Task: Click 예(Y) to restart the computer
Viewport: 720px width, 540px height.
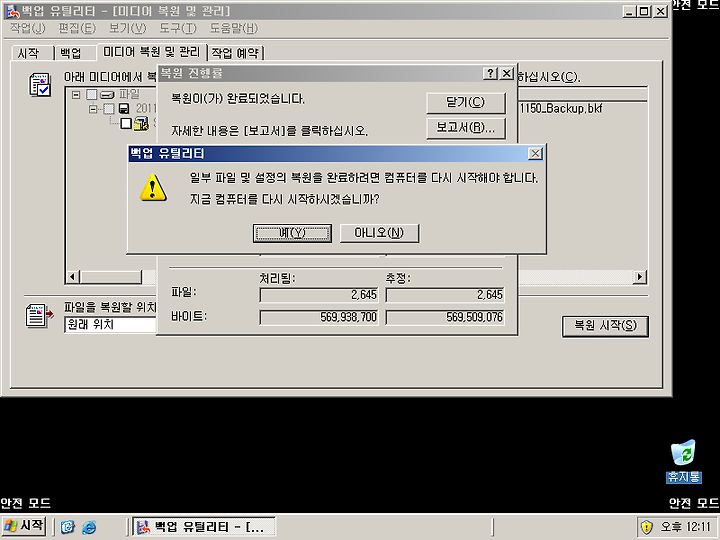Action: (292, 233)
